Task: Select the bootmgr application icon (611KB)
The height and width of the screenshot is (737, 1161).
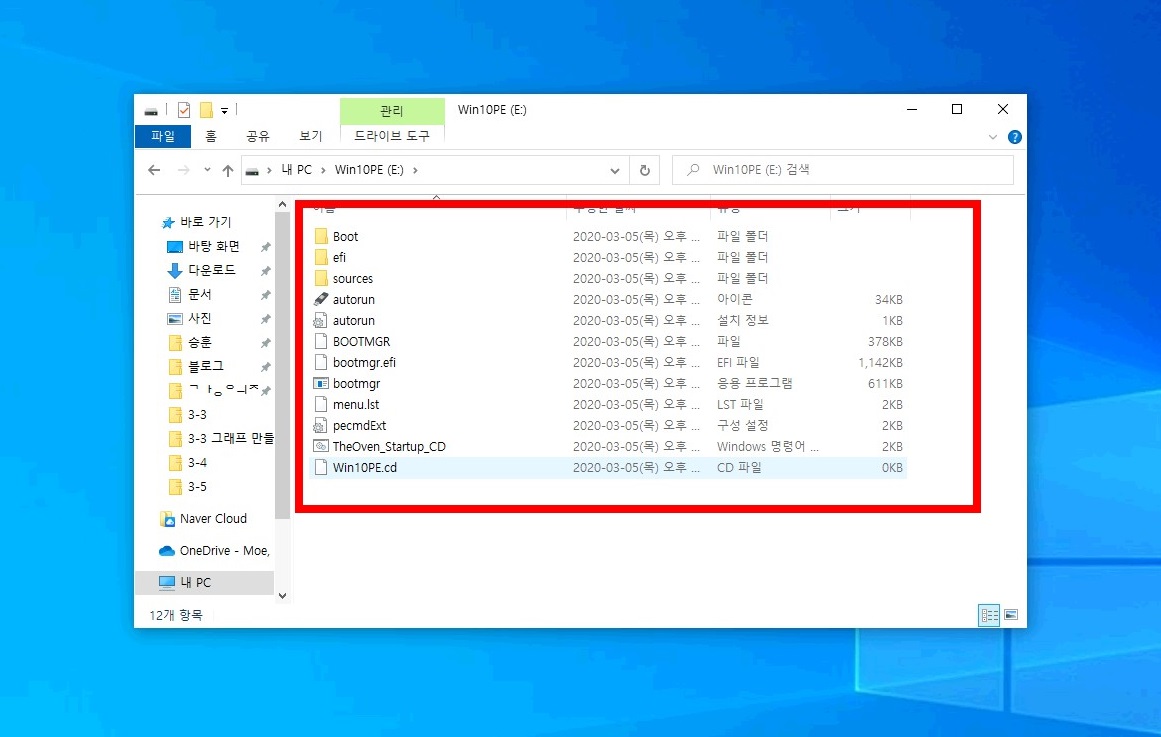Action: tap(321, 384)
